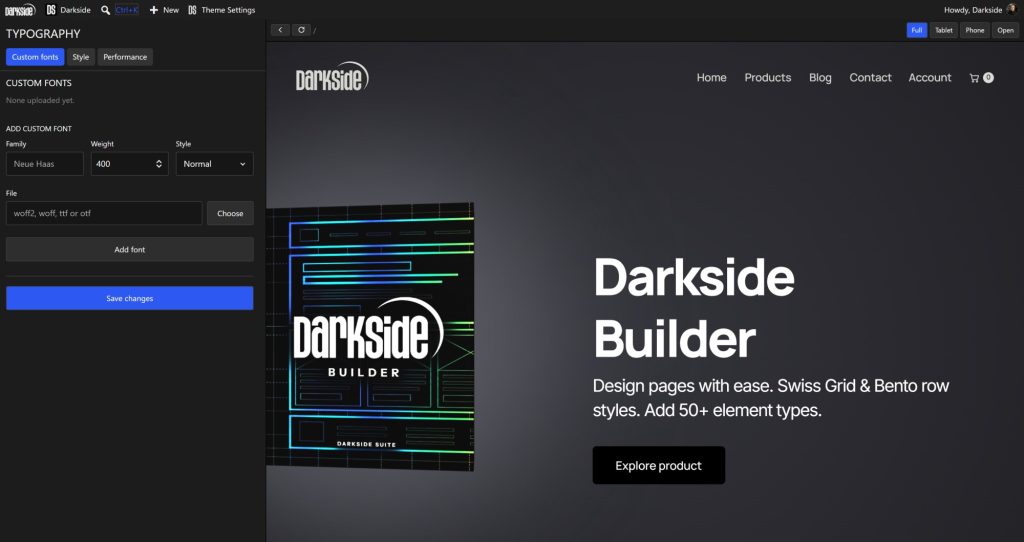1024x542 pixels.
Task: Click the Explore product button
Action: tap(658, 466)
